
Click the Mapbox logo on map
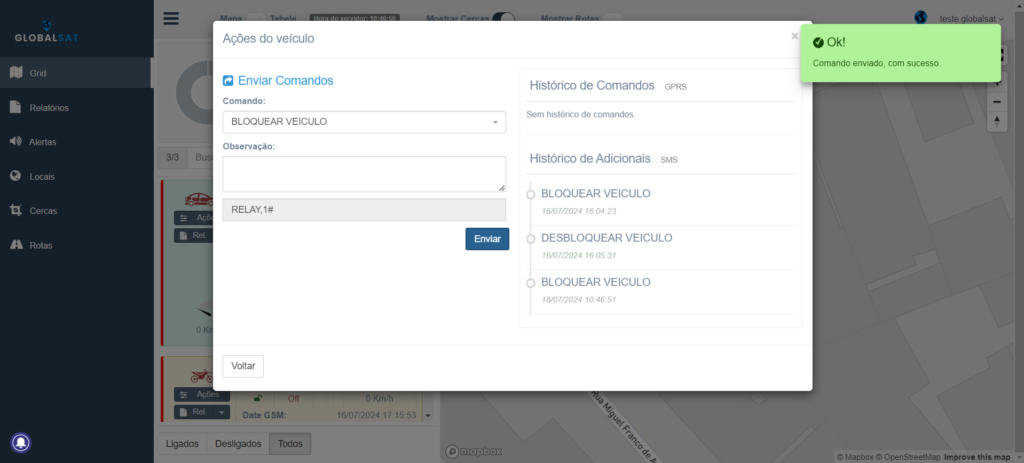473,451
